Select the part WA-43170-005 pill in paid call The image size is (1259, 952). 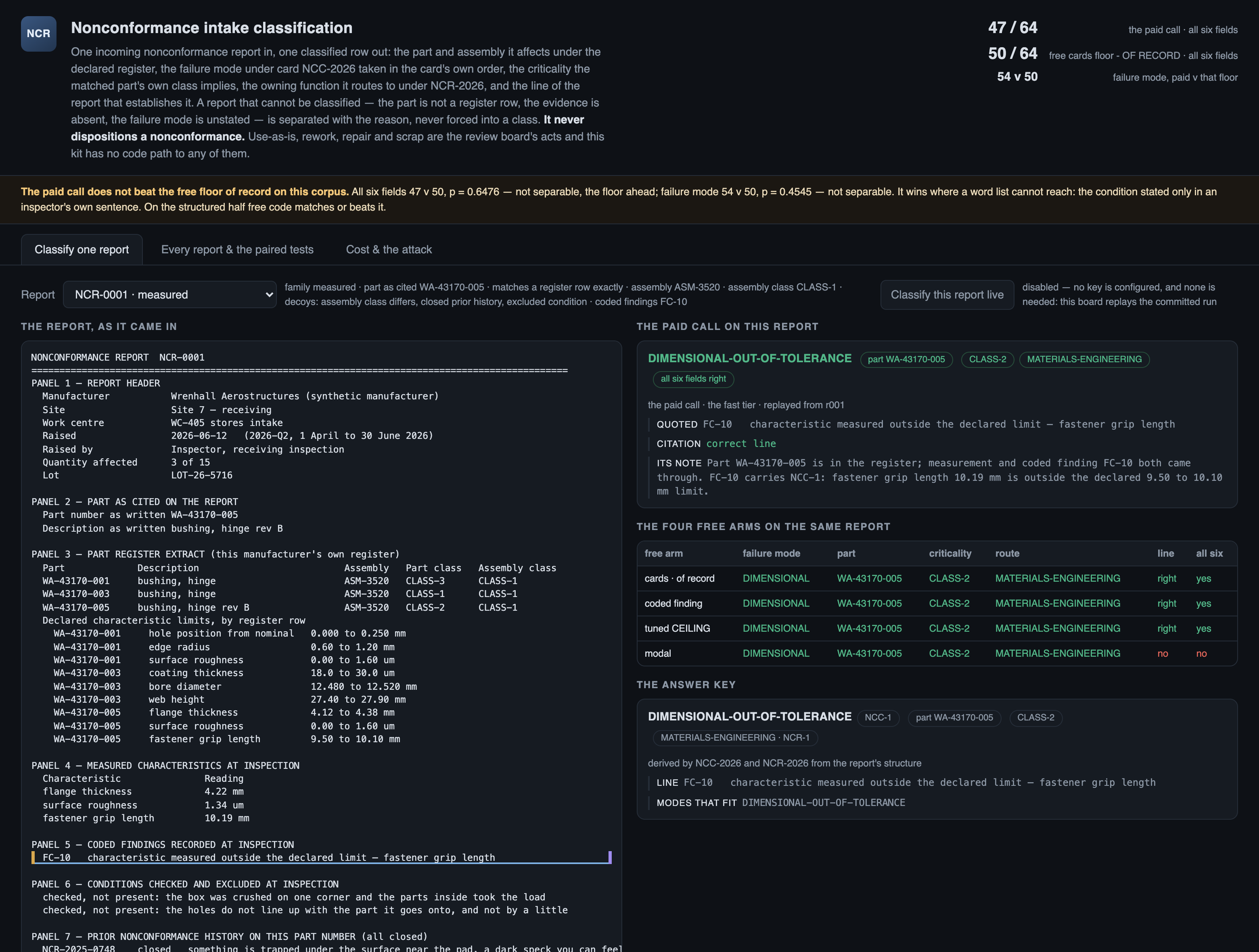(x=906, y=359)
